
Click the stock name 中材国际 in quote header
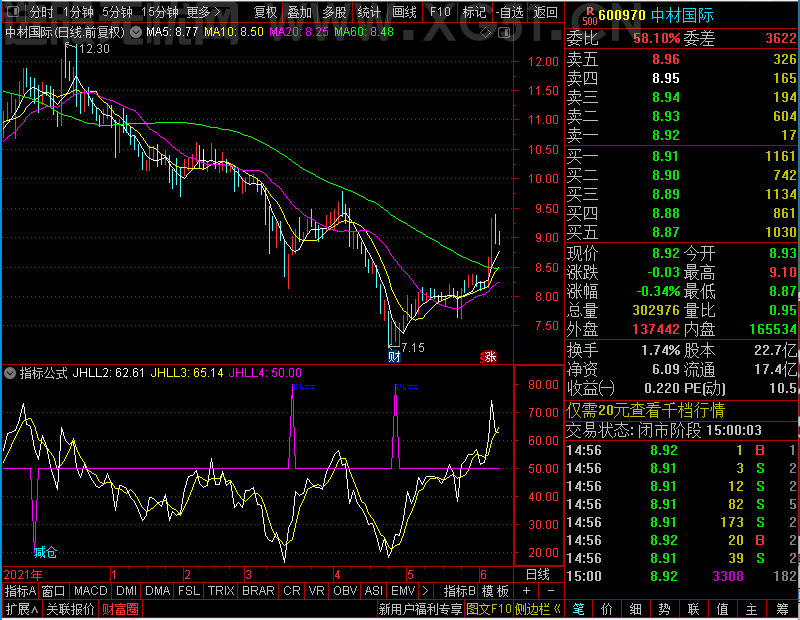pos(682,15)
